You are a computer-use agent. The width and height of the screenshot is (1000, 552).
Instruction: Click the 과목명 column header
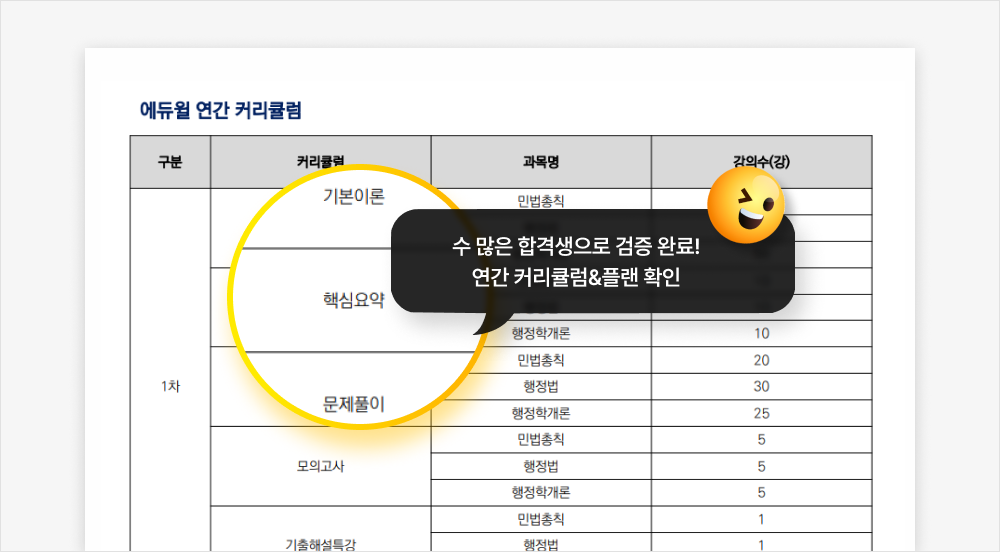point(541,162)
